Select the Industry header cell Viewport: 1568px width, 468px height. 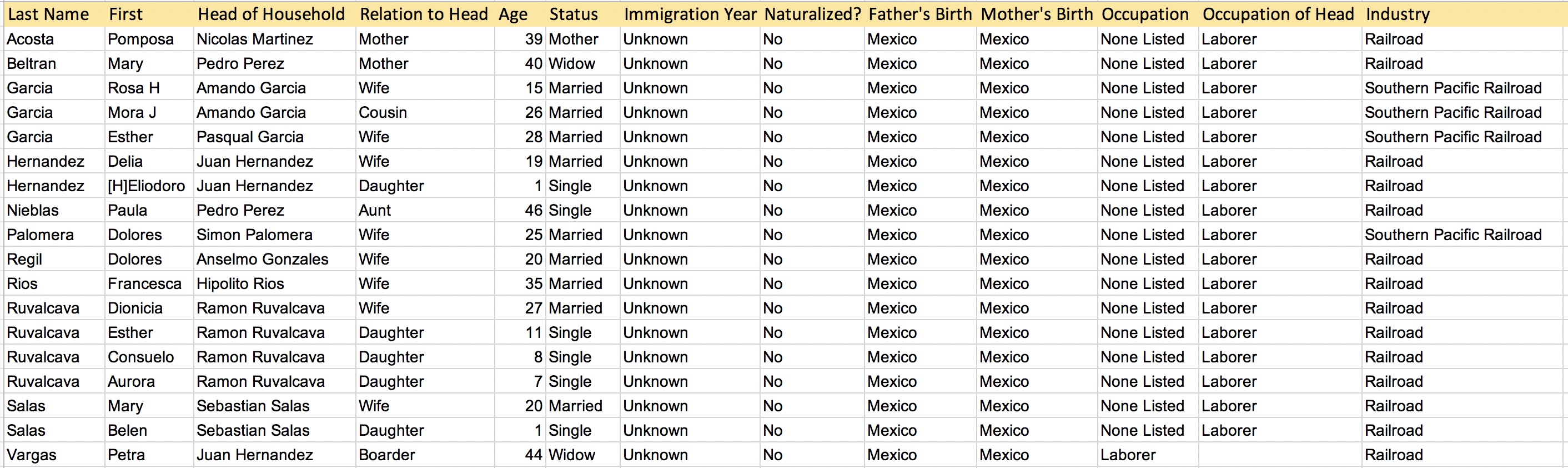tap(1464, 14)
